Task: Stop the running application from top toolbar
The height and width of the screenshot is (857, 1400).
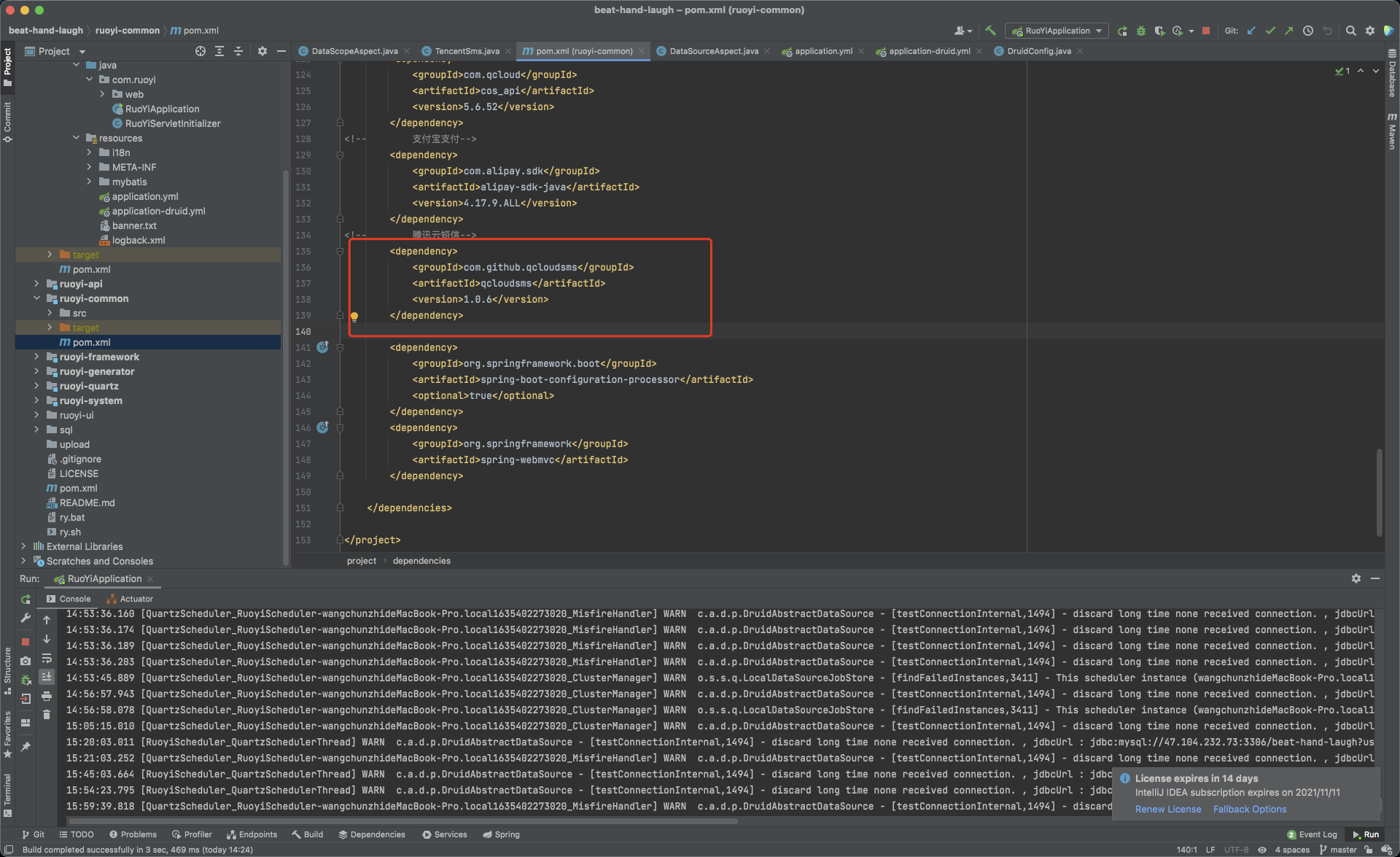Action: coord(1206,31)
